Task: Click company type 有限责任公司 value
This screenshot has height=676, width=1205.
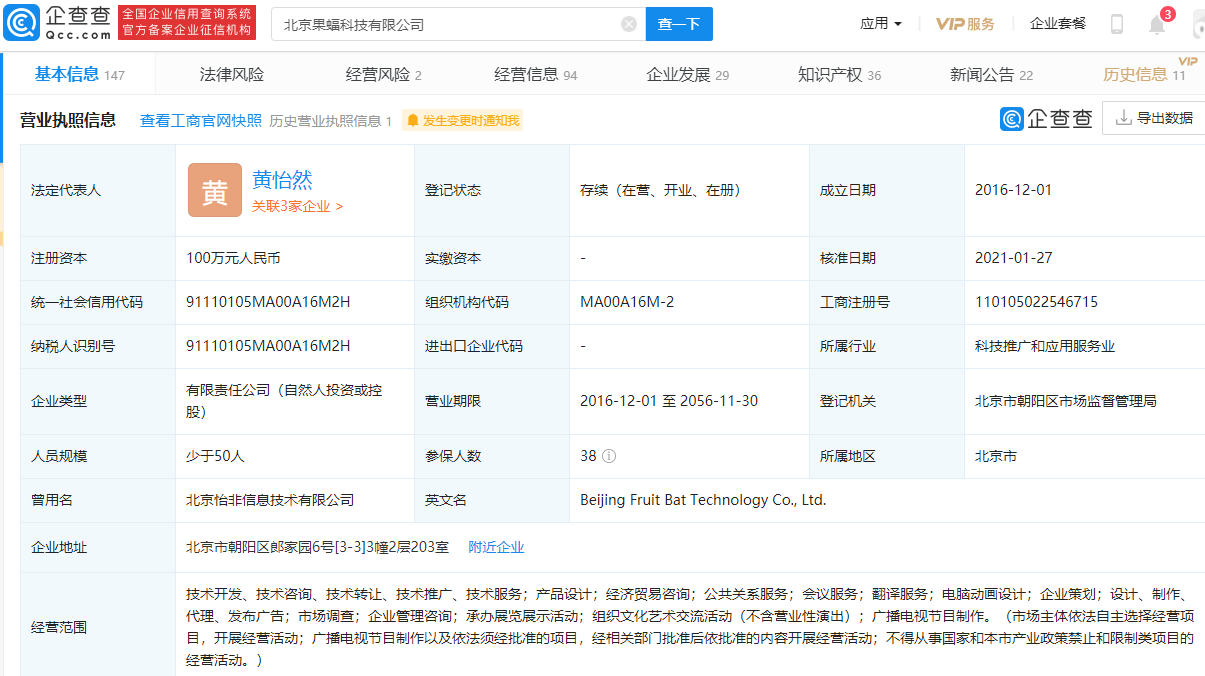Action: [284, 401]
